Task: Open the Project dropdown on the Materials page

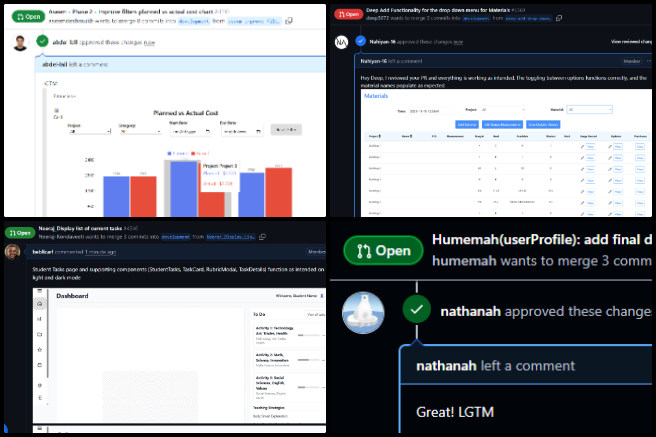Action: click(503, 110)
